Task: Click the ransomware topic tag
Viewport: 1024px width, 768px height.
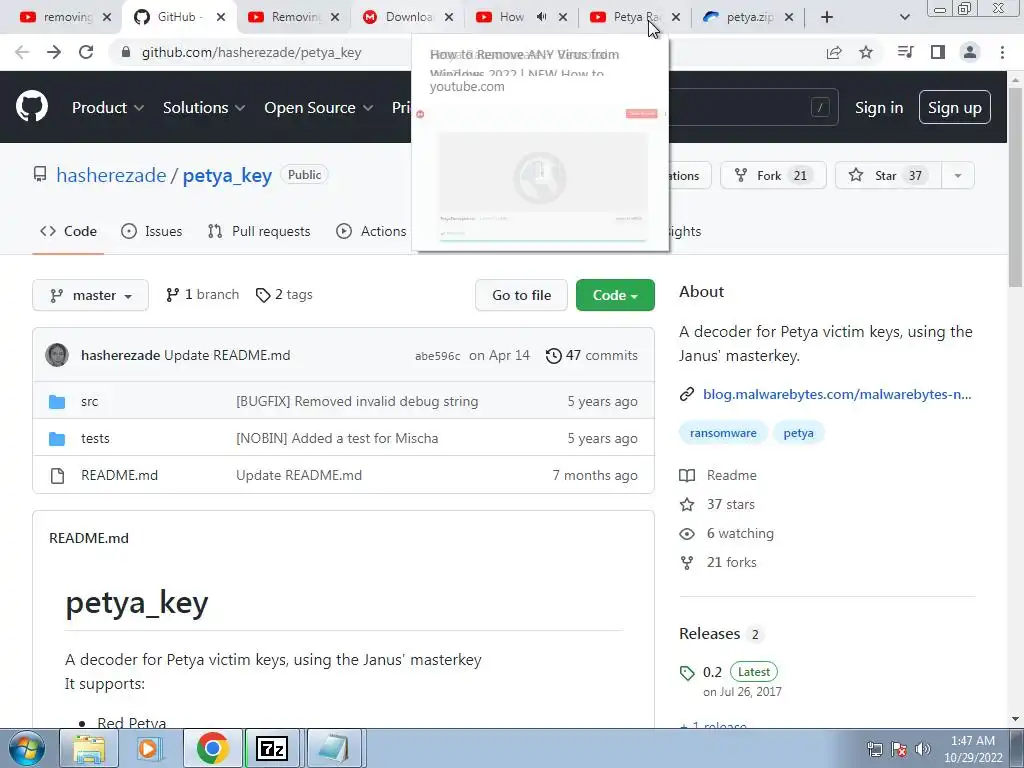Action: [723, 433]
